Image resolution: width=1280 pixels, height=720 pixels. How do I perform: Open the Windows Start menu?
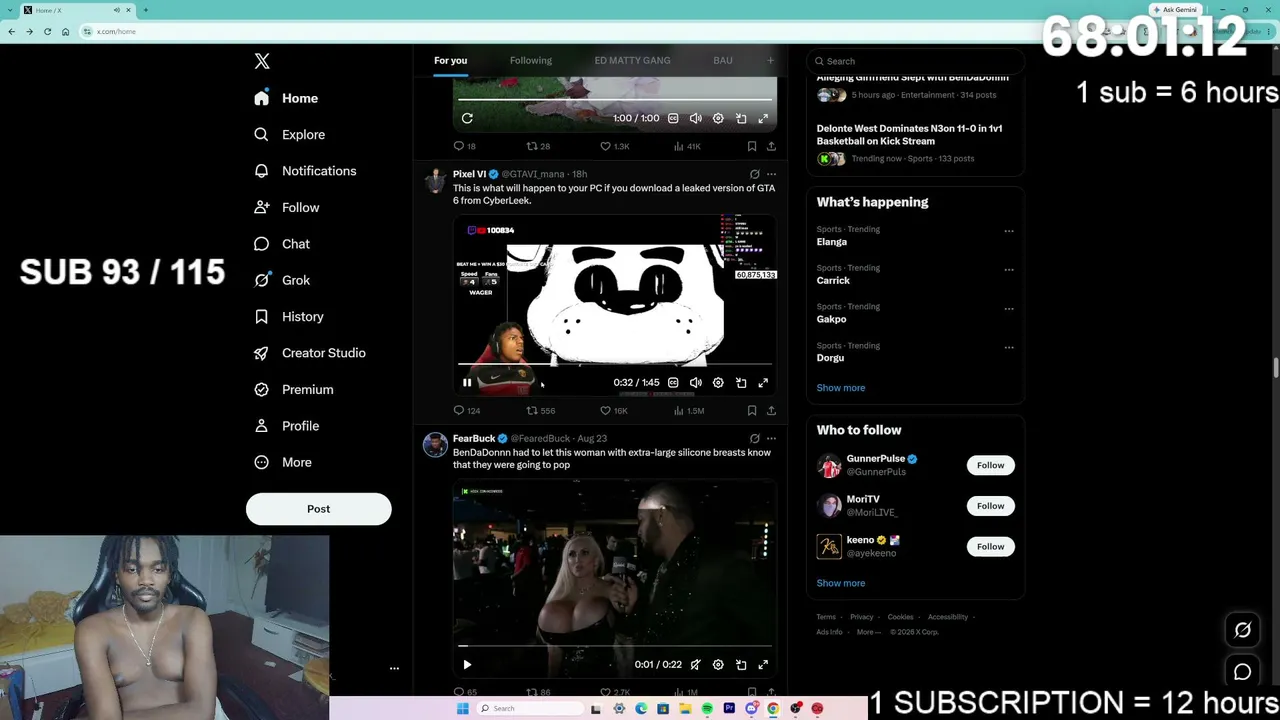[462, 709]
